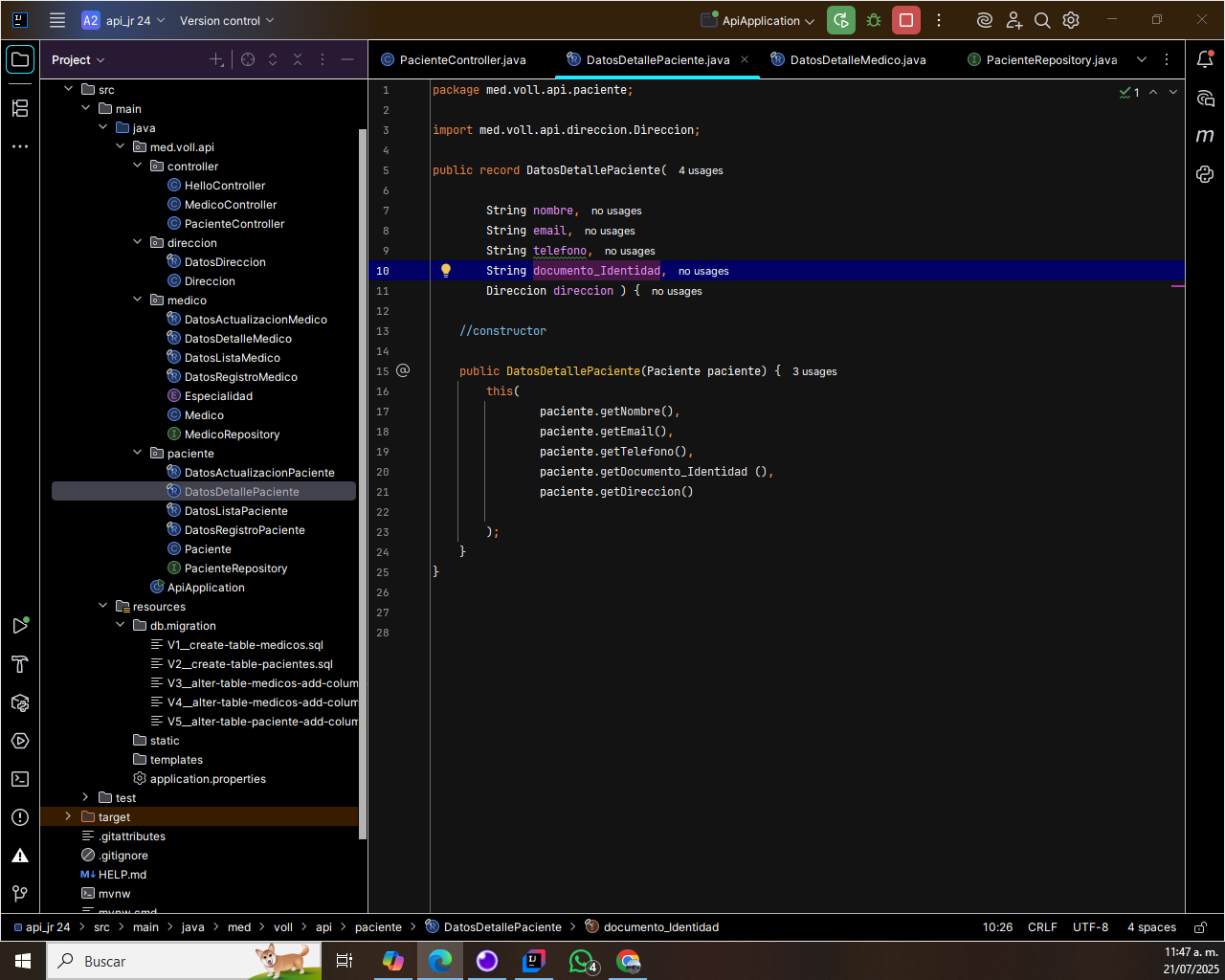Collapse the resources folder

click(x=102, y=606)
